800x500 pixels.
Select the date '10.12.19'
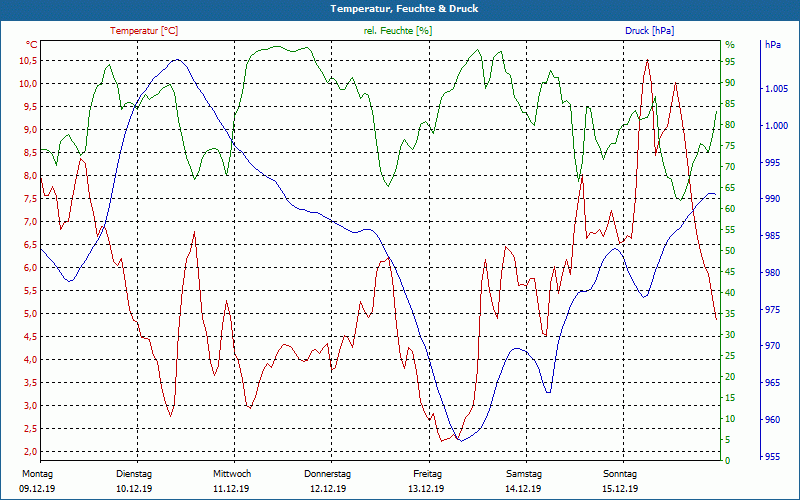click(134, 488)
